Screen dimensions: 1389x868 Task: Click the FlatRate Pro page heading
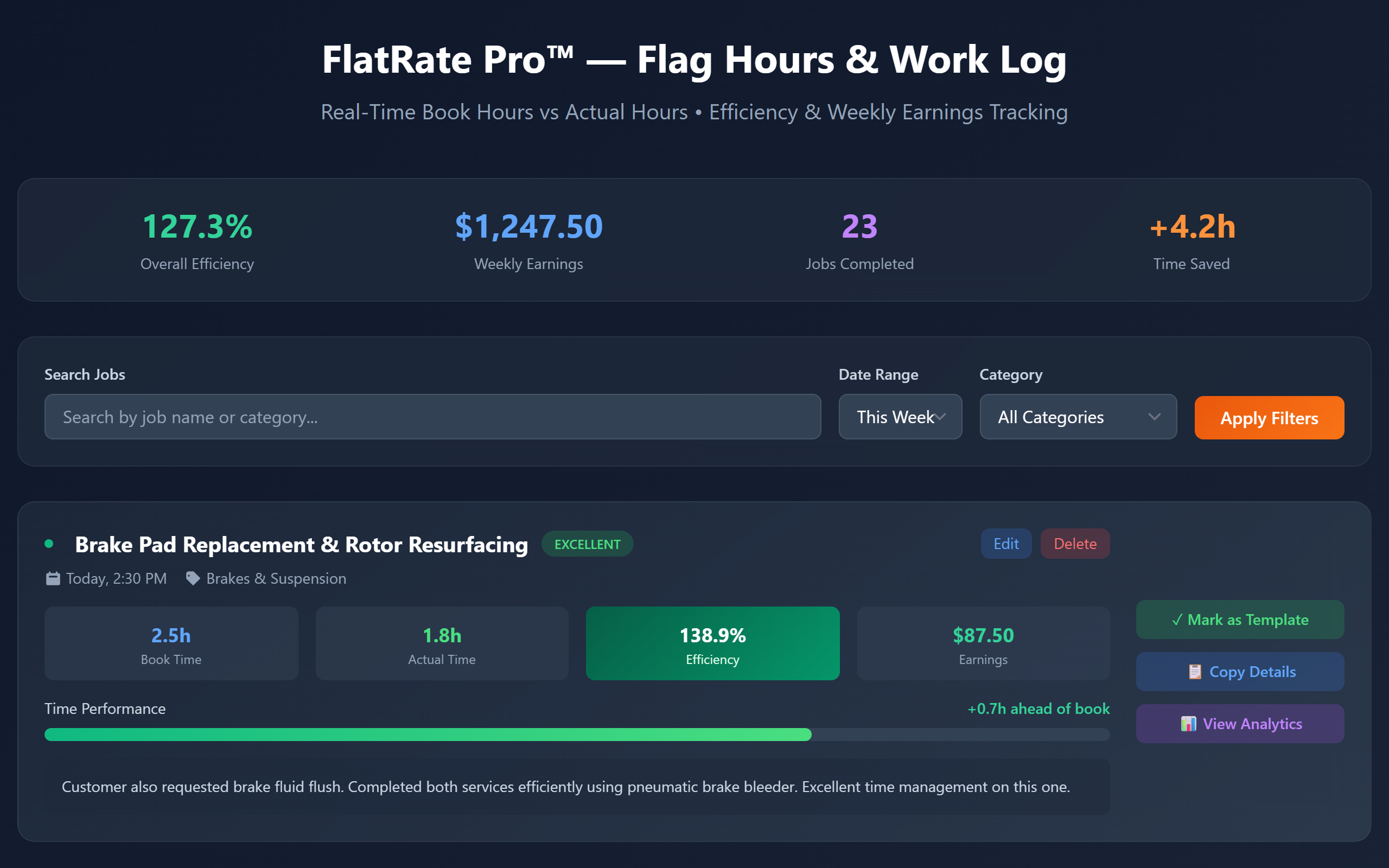pos(694,60)
